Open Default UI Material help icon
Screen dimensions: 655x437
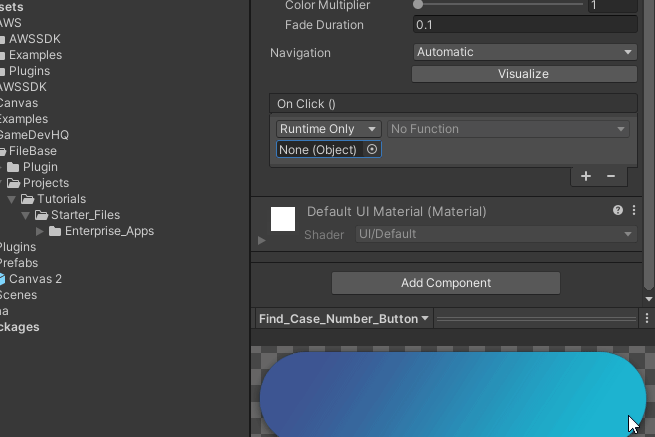(x=618, y=210)
